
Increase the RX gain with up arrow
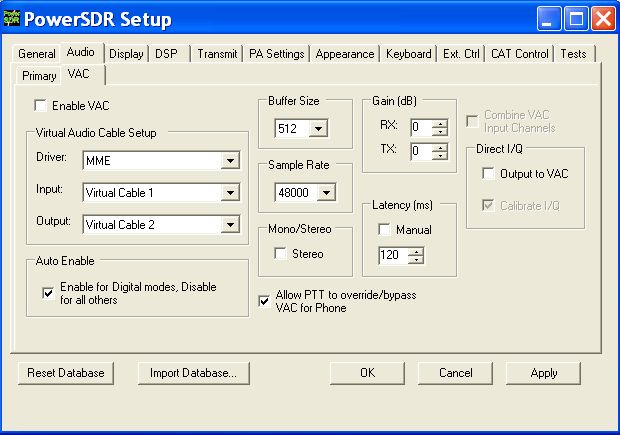(x=440, y=122)
